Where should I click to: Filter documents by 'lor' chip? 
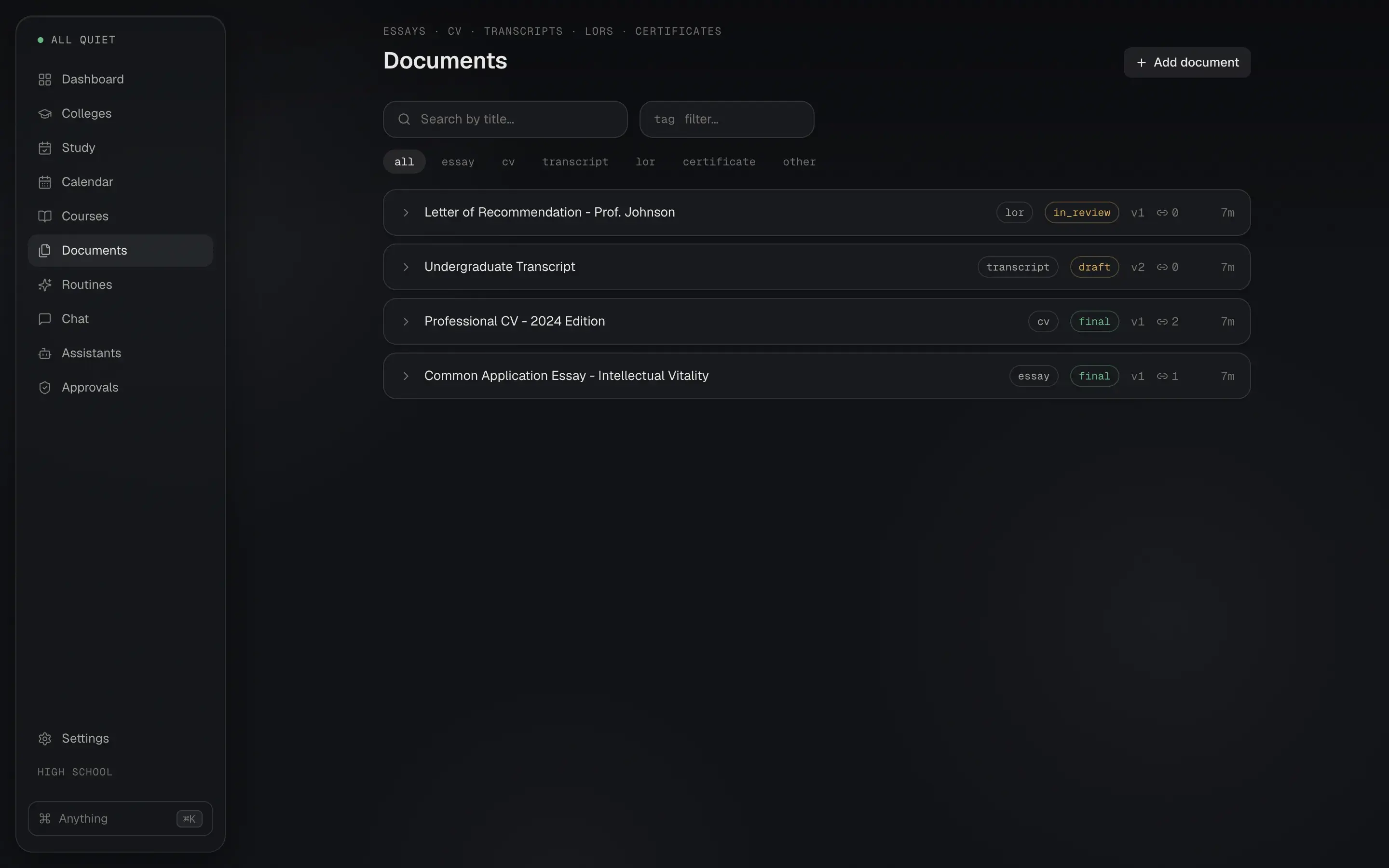(645, 162)
